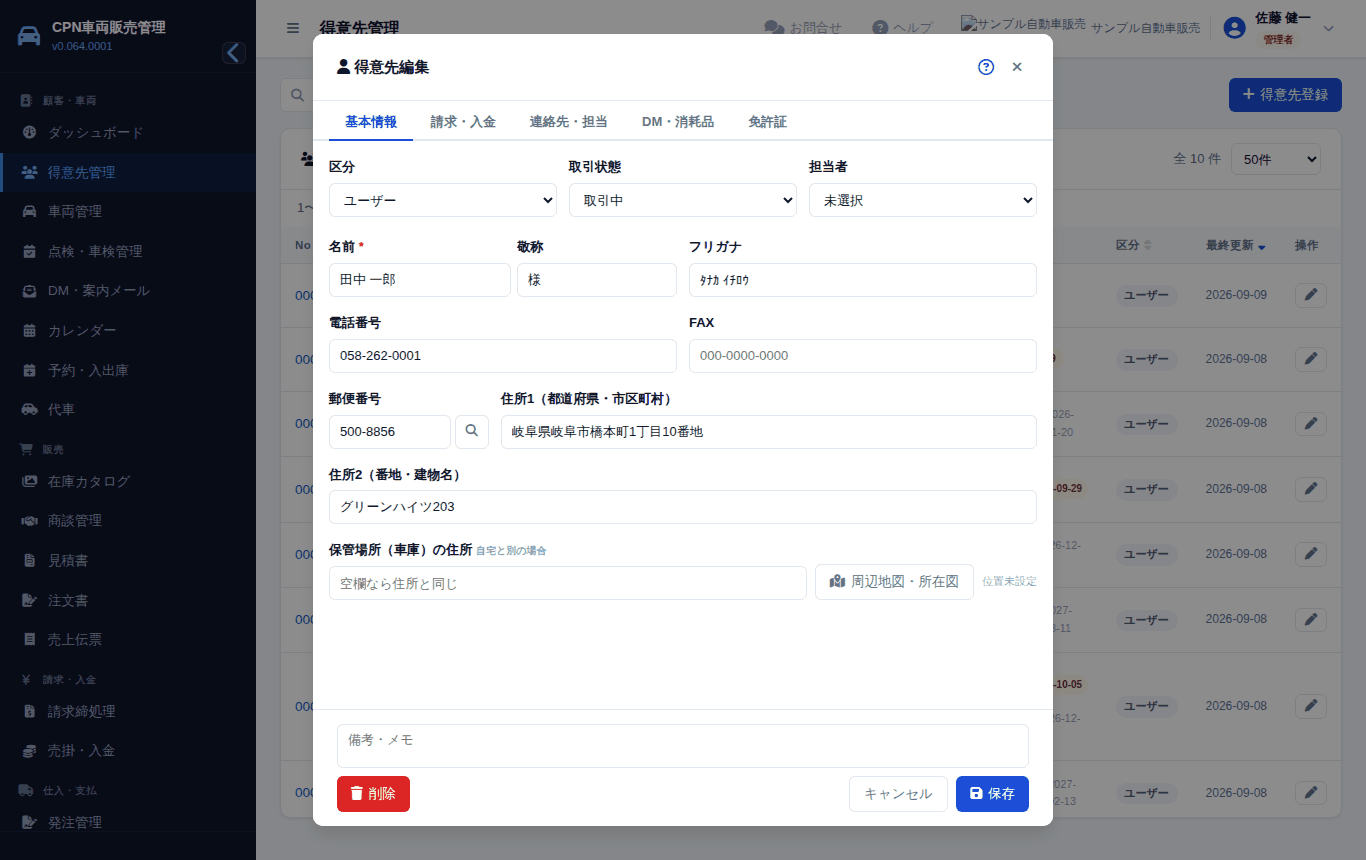Open the 50件 page size dropdown
The height and width of the screenshot is (860, 1366).
tap(1276, 159)
